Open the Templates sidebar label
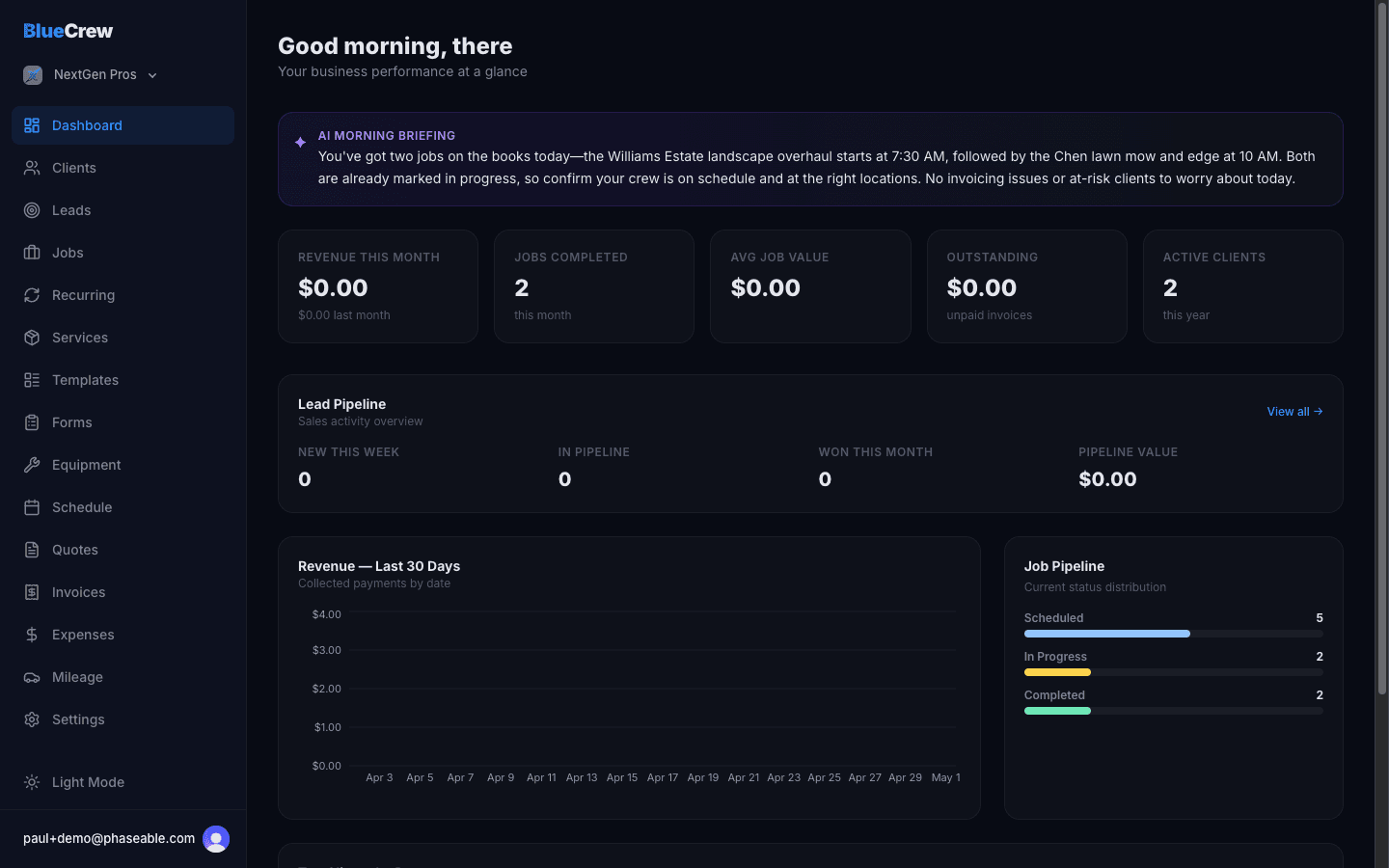The width and height of the screenshot is (1389, 868). point(85,380)
